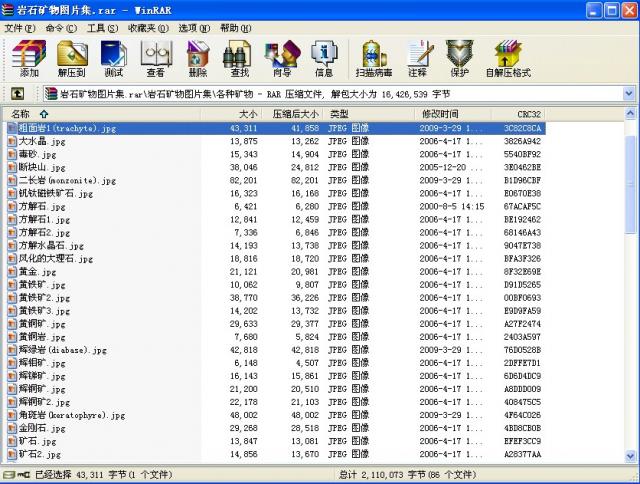Click the 扫描病毒 (Virus Scan) icon
Viewport: 640px width, 484px height.
(373, 59)
